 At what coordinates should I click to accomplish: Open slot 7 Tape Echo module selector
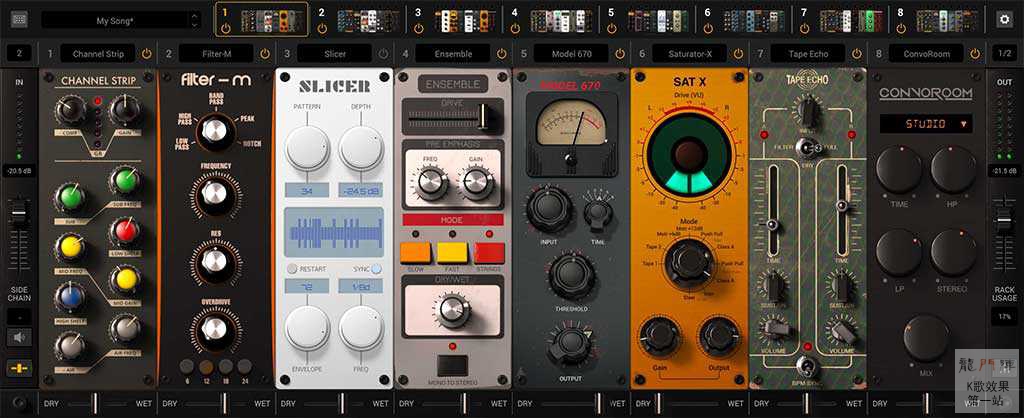pos(808,54)
